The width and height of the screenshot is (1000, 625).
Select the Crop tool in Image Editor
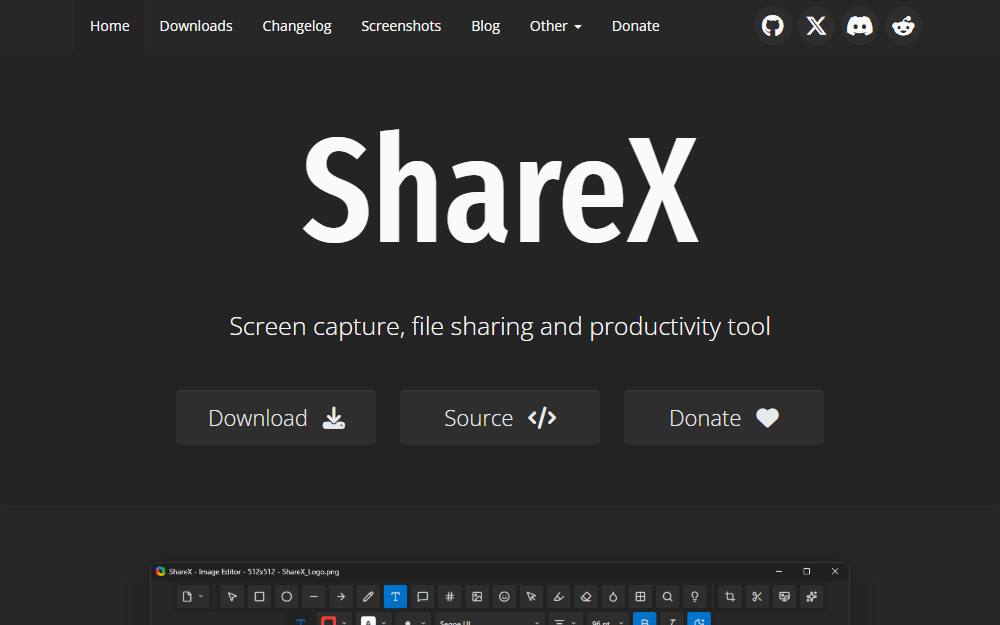pos(730,597)
